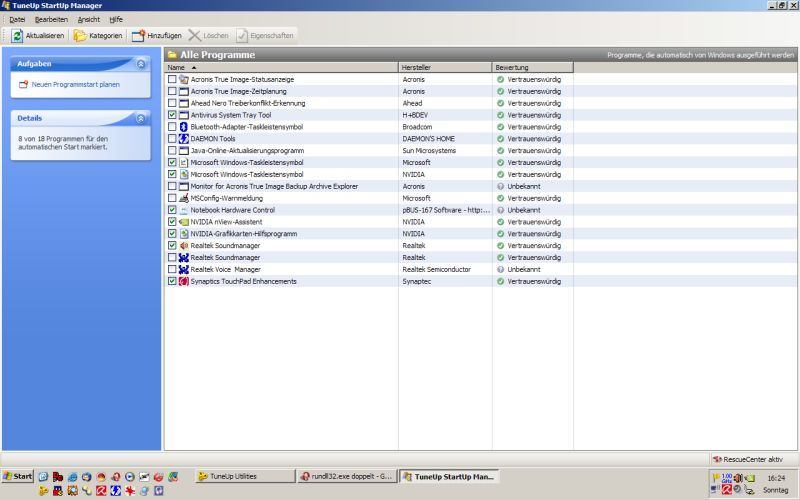800x500 pixels.
Task: Click the Realtek Semiconductor manufacturer cell
Action: coord(436,269)
